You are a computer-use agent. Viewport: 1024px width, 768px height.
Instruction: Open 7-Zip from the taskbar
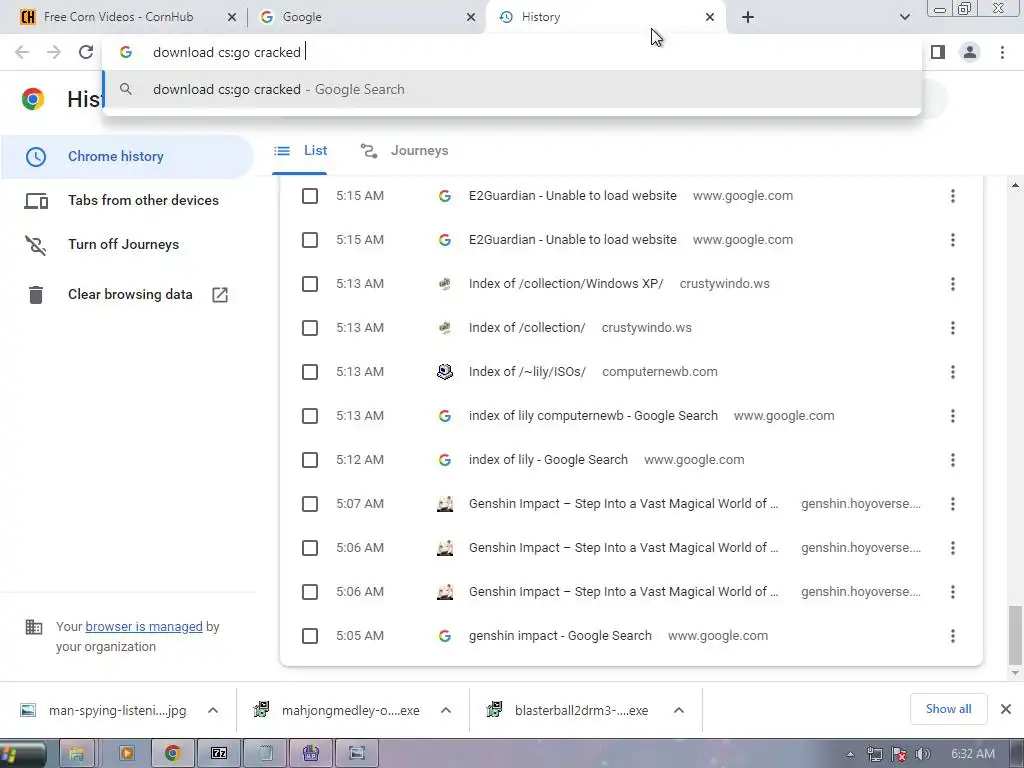[x=219, y=754]
